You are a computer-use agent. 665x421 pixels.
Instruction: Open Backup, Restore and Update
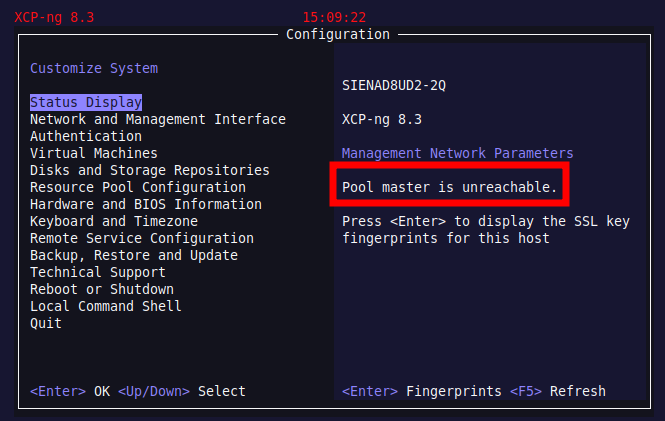[134, 255]
